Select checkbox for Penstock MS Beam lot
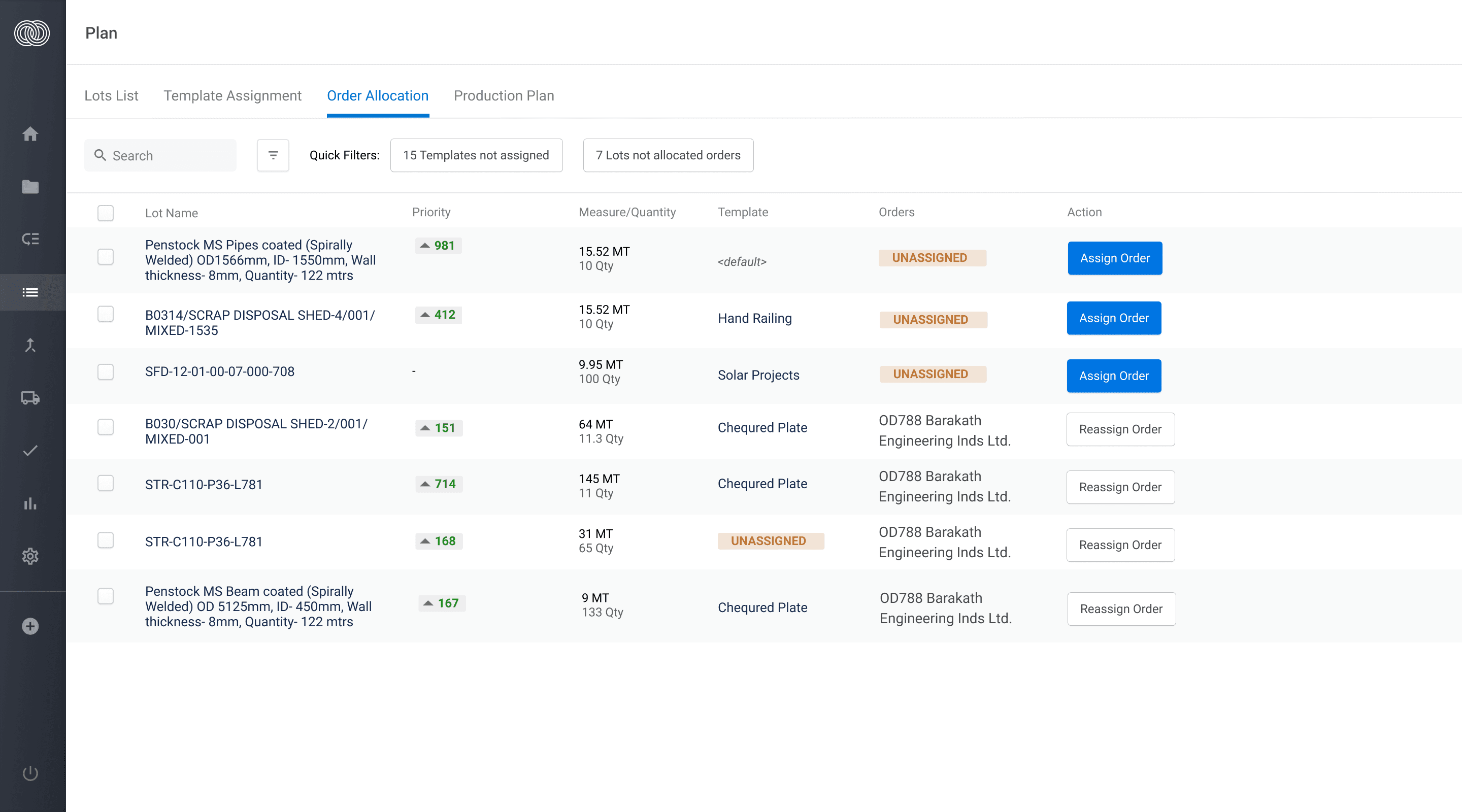This screenshot has height=812, width=1462. point(106,596)
